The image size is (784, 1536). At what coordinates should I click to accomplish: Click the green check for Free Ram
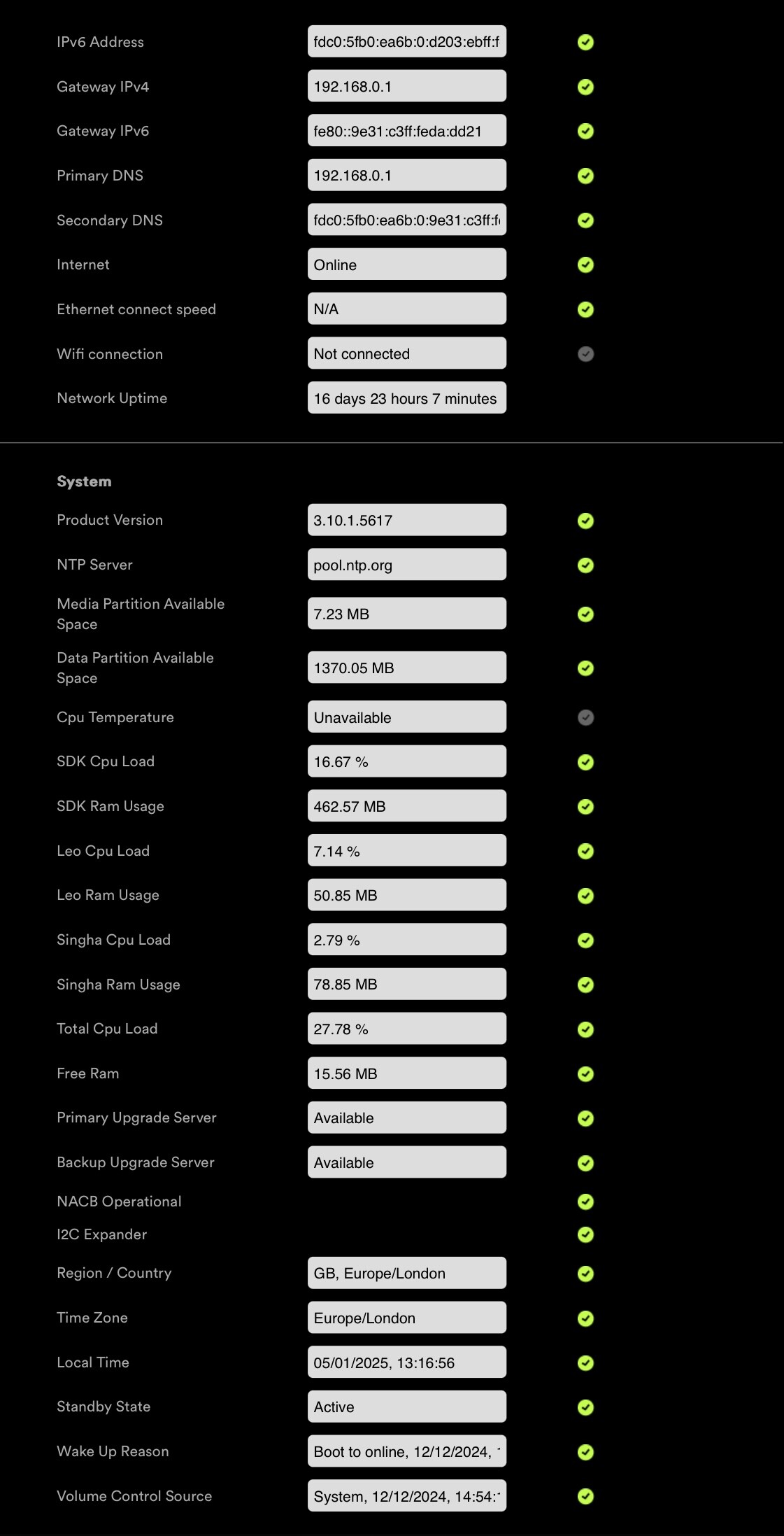tap(585, 1073)
